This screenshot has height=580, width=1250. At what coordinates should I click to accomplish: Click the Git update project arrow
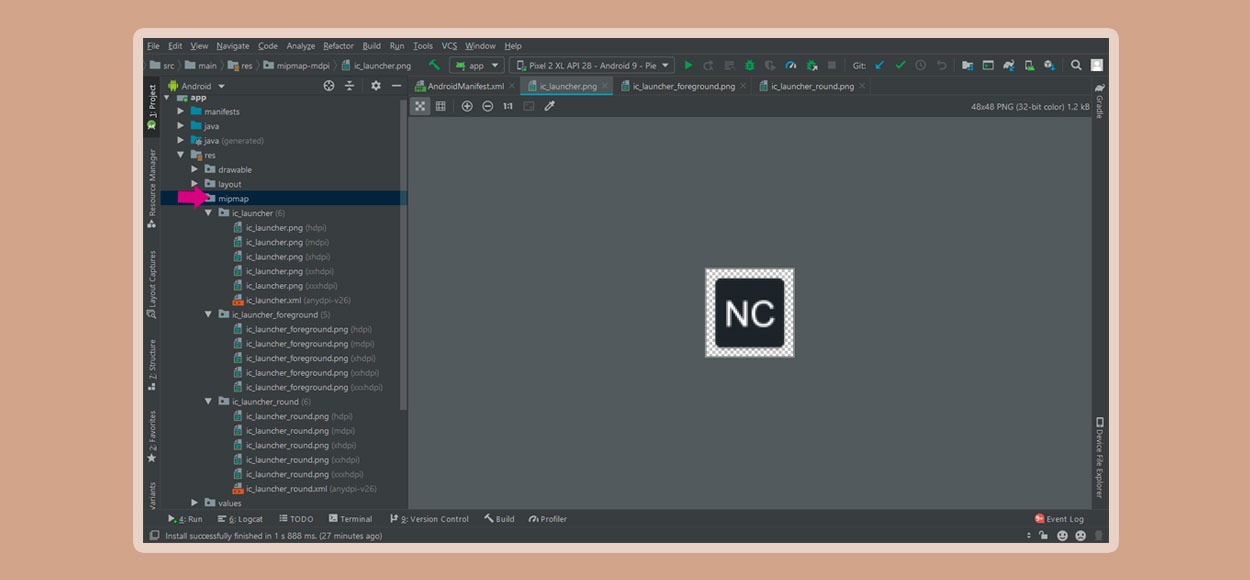[x=880, y=65]
